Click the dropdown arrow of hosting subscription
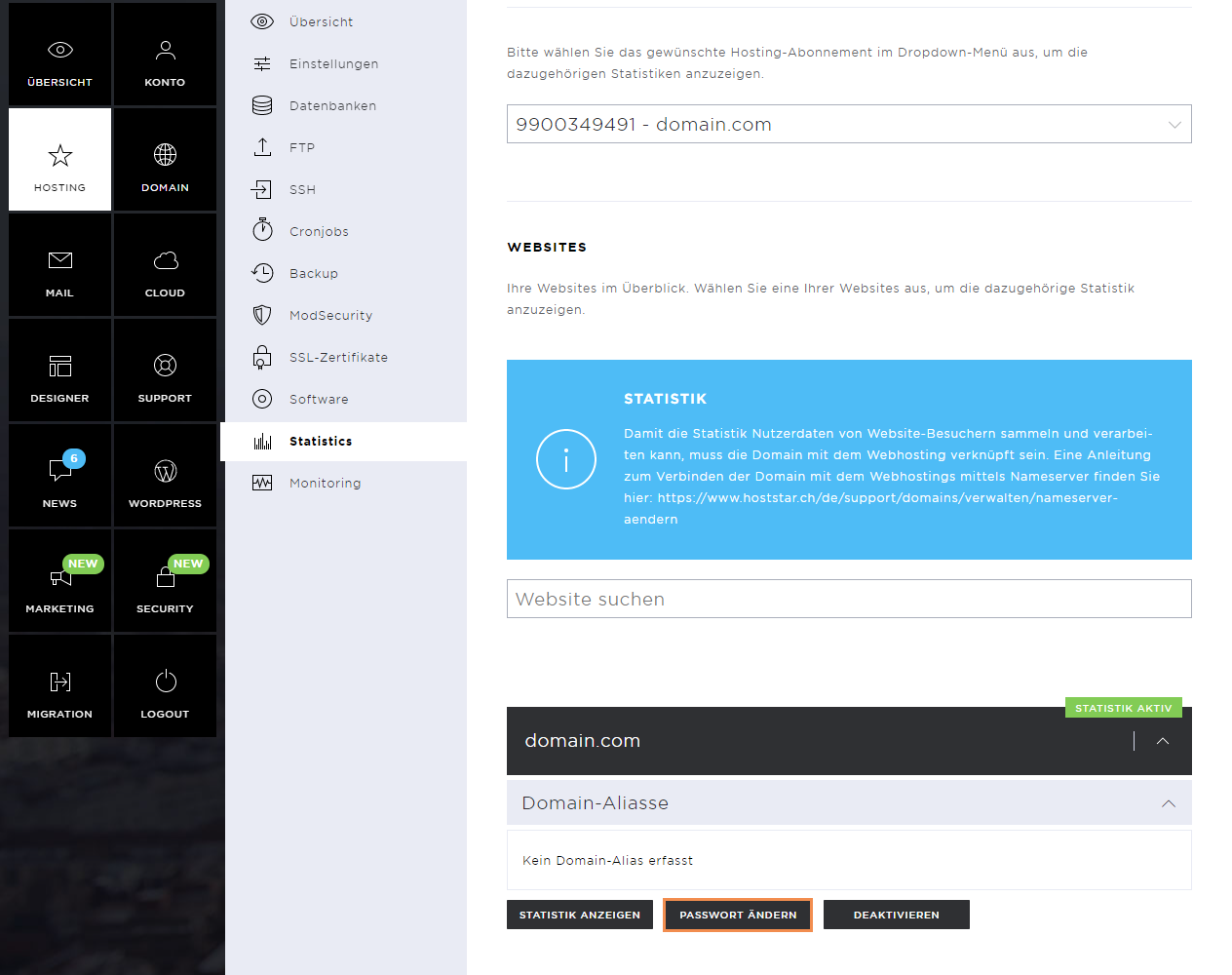The width and height of the screenshot is (1232, 975). click(1174, 125)
